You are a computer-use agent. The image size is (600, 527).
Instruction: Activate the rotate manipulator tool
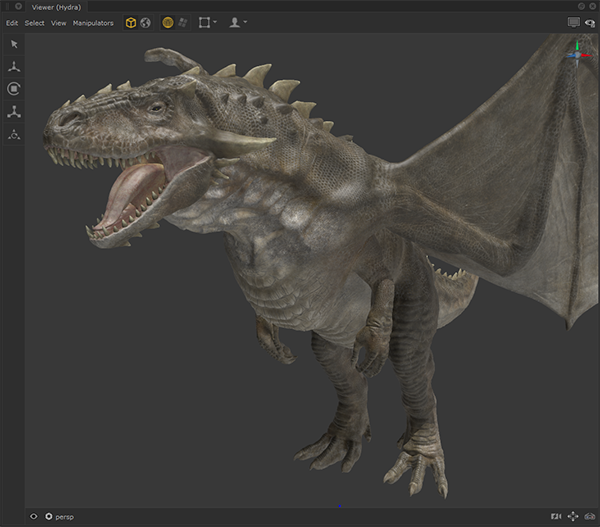click(x=14, y=89)
